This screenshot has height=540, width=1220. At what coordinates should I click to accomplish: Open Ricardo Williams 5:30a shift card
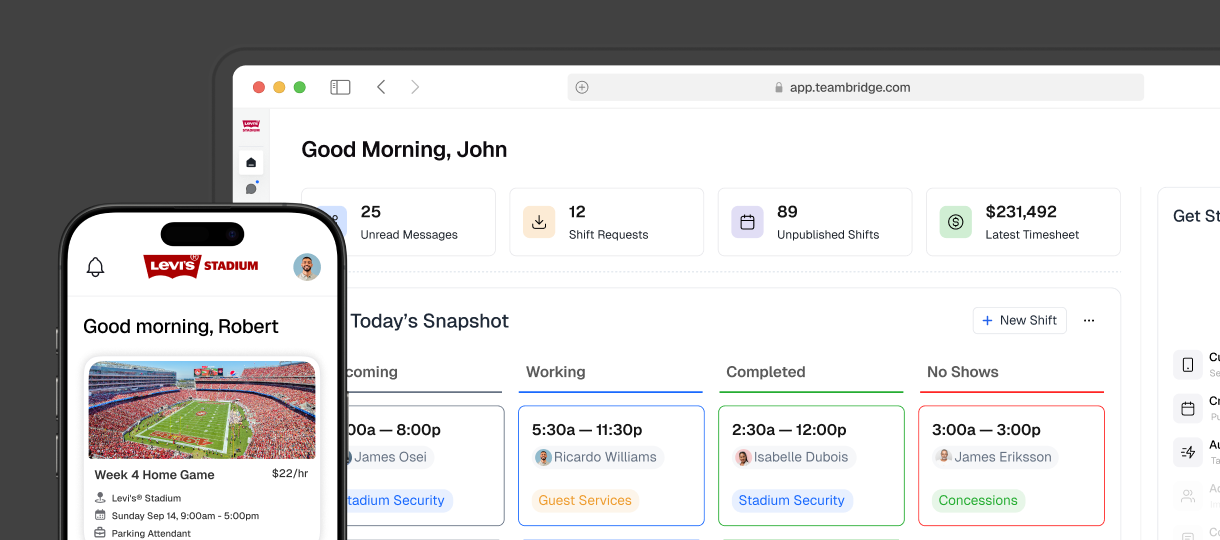point(611,465)
